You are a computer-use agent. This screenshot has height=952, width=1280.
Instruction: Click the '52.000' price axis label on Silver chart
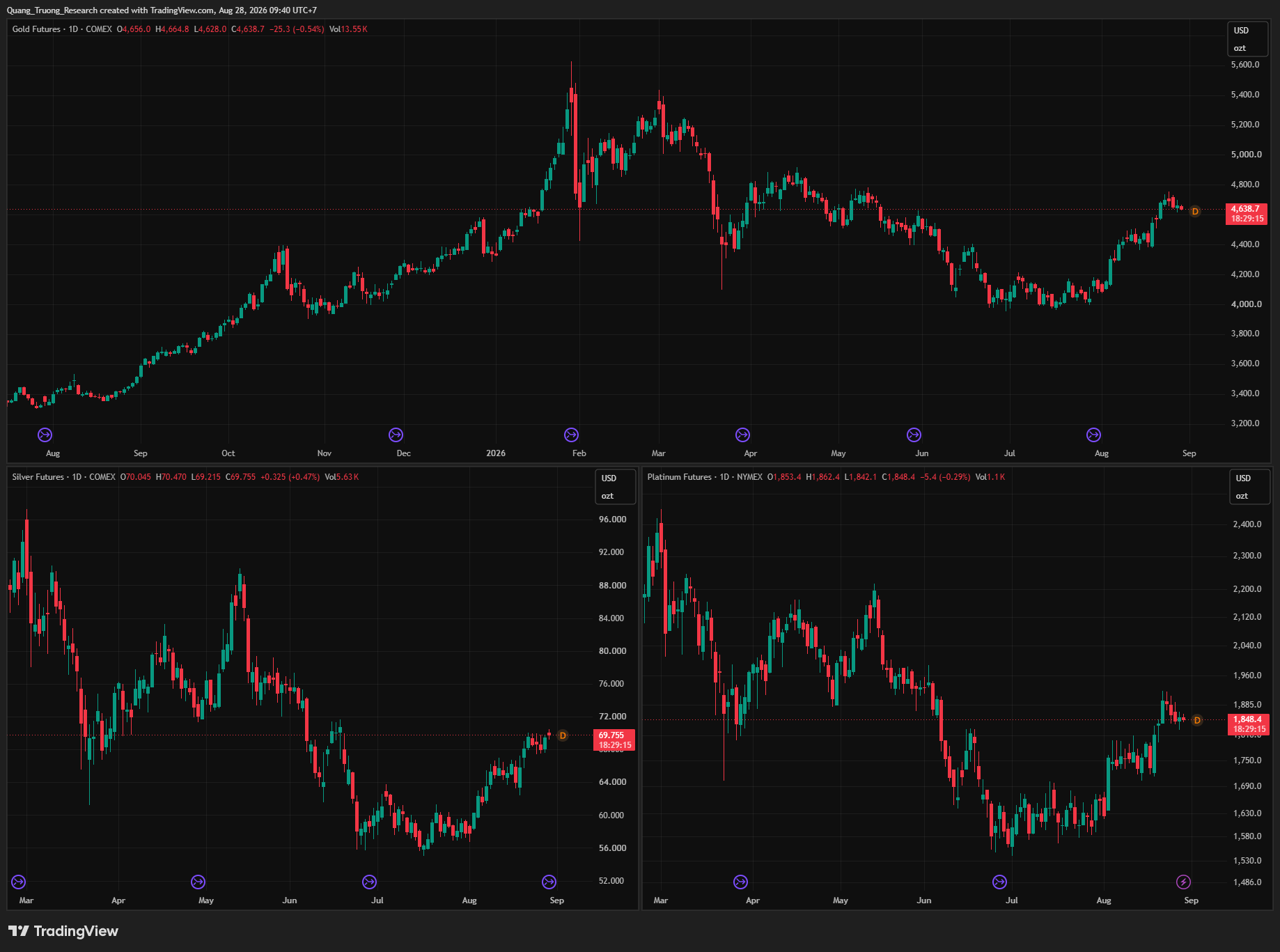tap(613, 881)
